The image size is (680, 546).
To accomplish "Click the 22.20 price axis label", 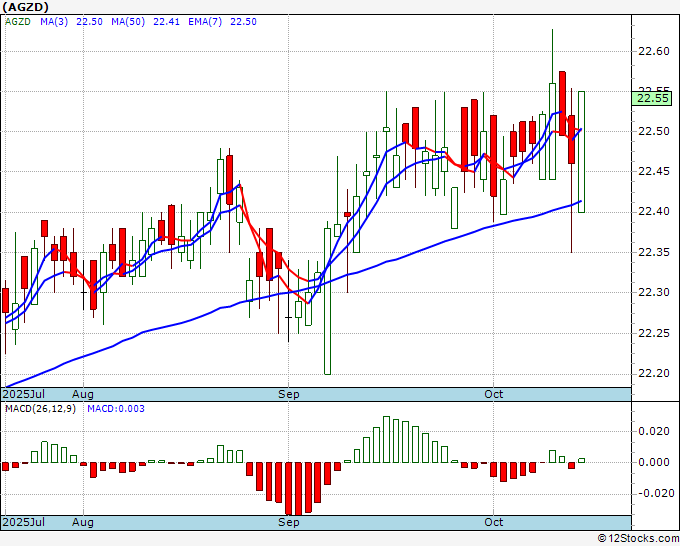I will pyautogui.click(x=654, y=373).
